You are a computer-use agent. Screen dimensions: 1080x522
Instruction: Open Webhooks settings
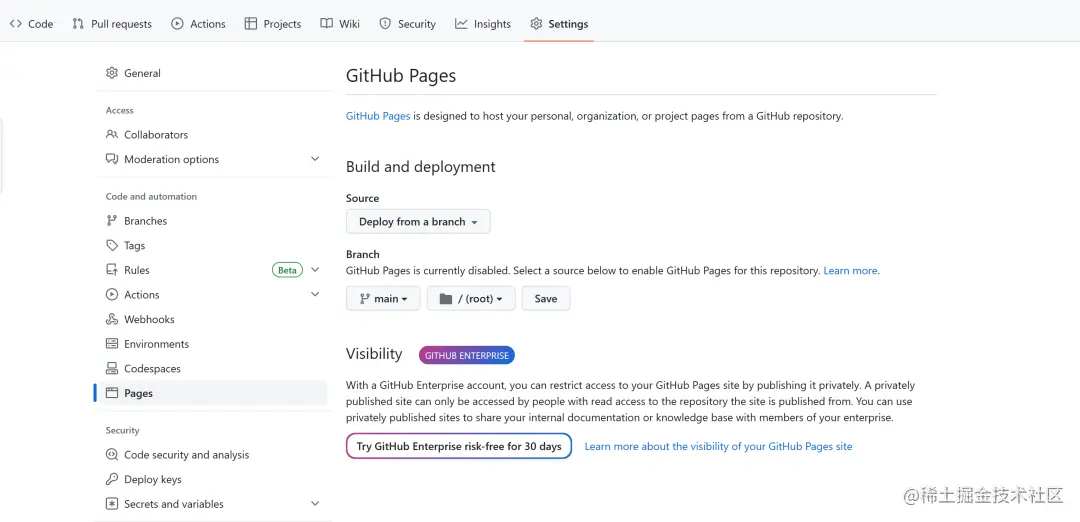[x=214, y=320]
